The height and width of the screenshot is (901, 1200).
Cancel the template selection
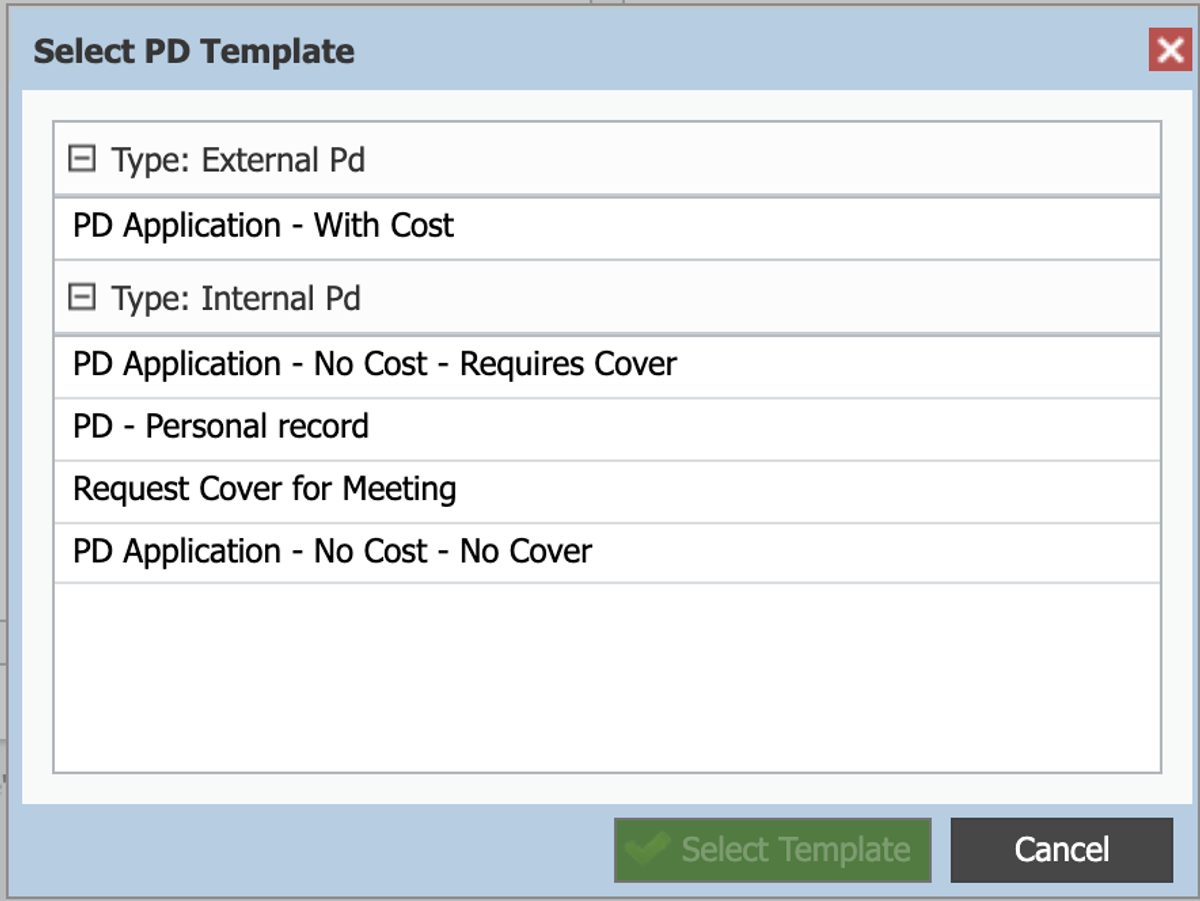point(1061,851)
